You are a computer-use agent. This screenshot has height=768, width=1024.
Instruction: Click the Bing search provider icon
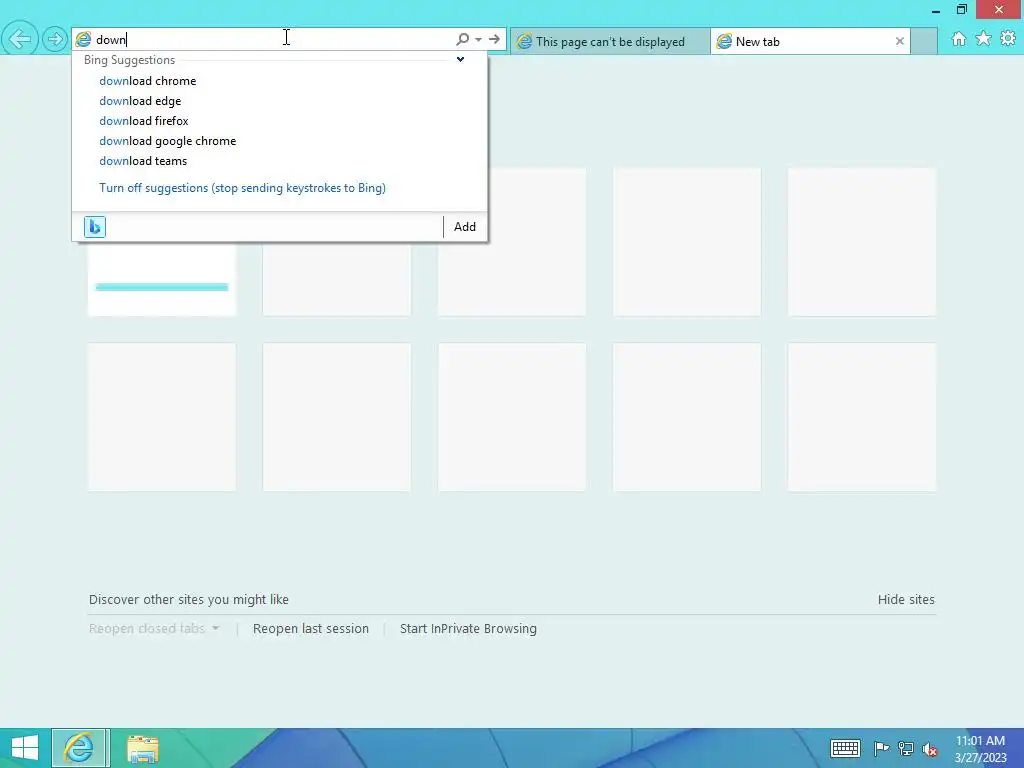[x=95, y=227]
